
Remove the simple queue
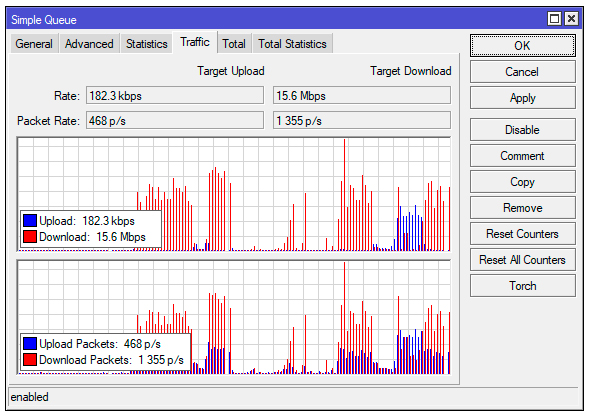click(x=522, y=208)
